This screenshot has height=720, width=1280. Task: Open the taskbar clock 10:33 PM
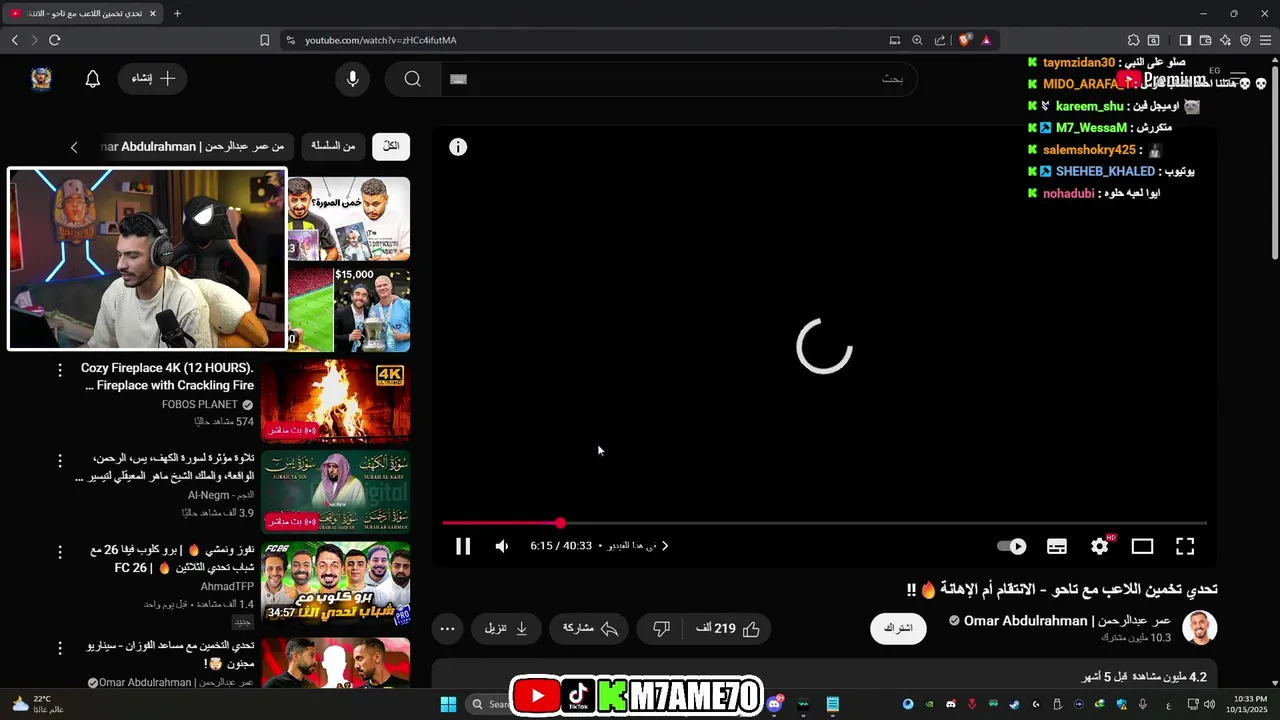(1250, 704)
